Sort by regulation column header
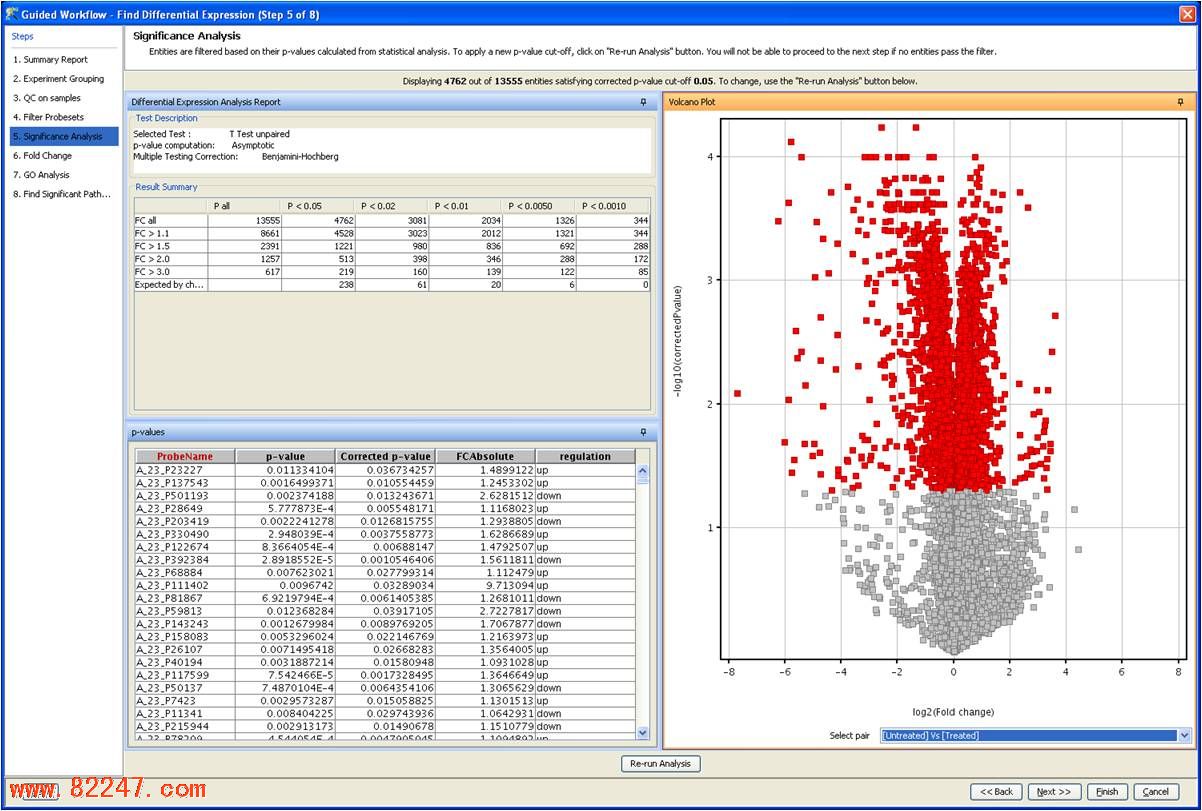1202x811 pixels. 585,456
